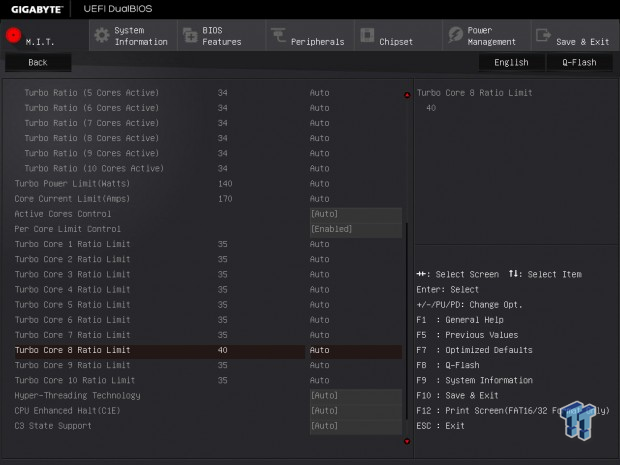Image resolution: width=620 pixels, height=465 pixels.
Task: Select Turbo Power Limit(Watts) setting
Action: pyautogui.click(x=208, y=183)
